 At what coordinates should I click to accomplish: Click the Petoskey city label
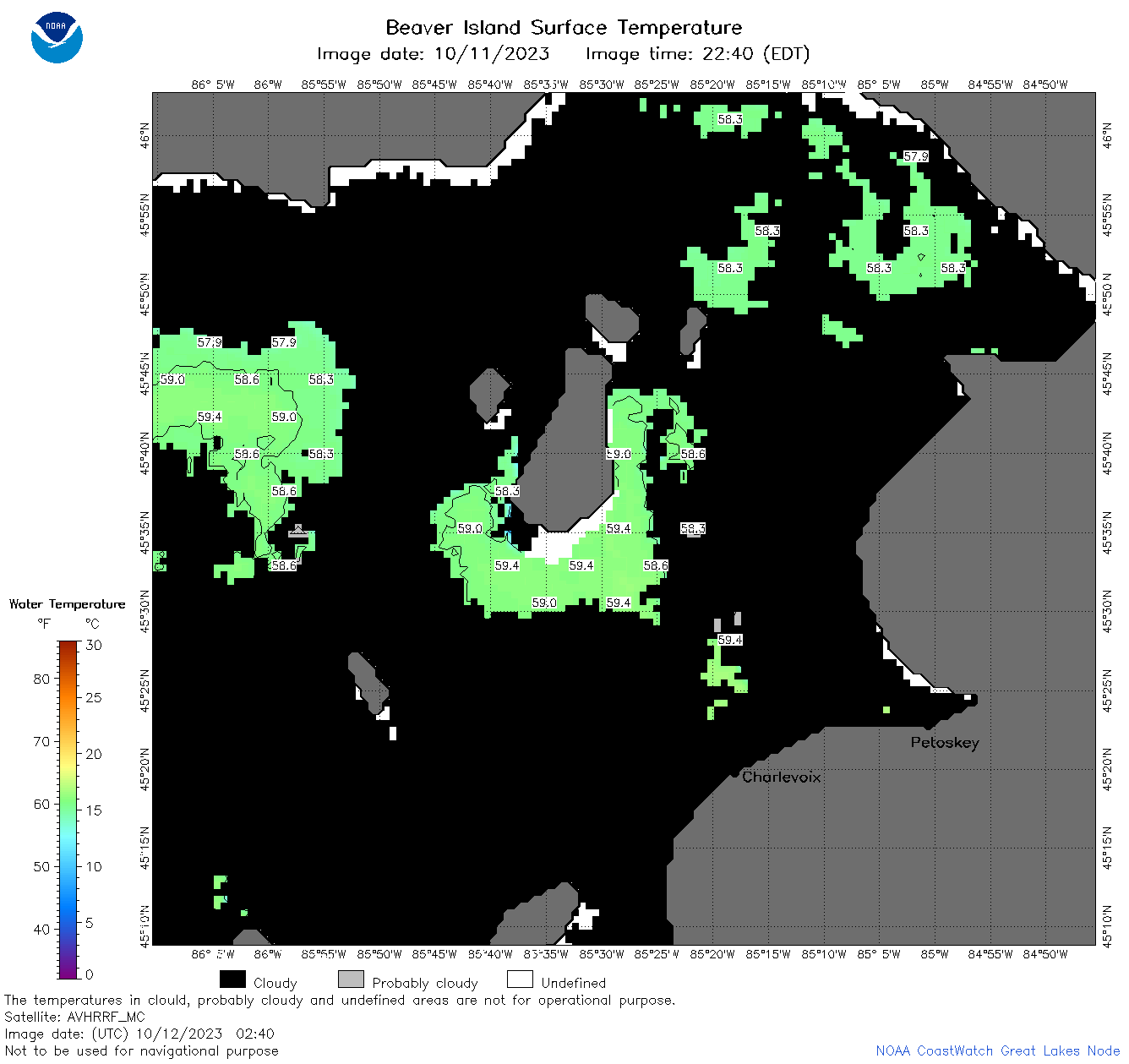click(x=945, y=743)
